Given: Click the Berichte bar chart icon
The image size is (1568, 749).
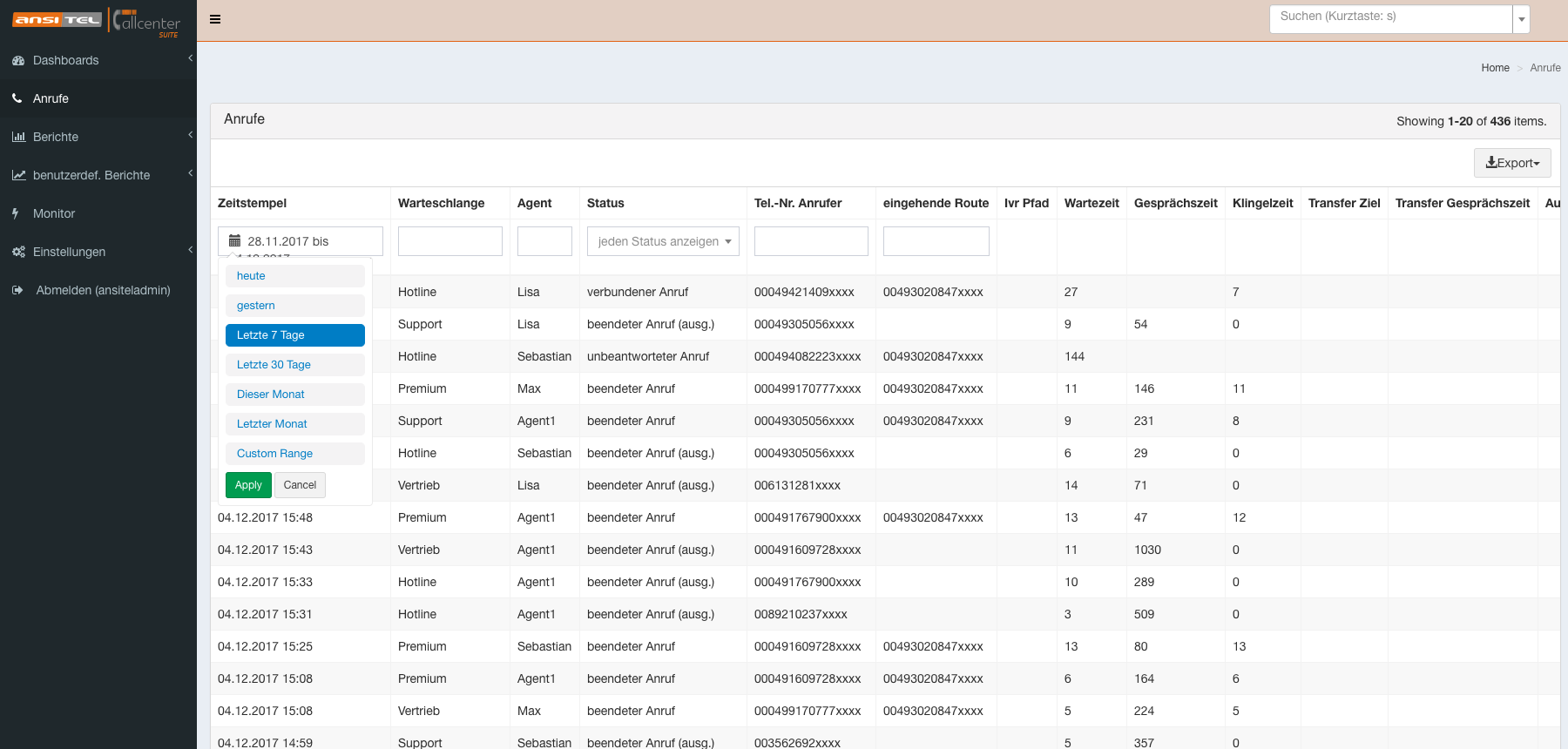Looking at the screenshot, I should [18, 137].
